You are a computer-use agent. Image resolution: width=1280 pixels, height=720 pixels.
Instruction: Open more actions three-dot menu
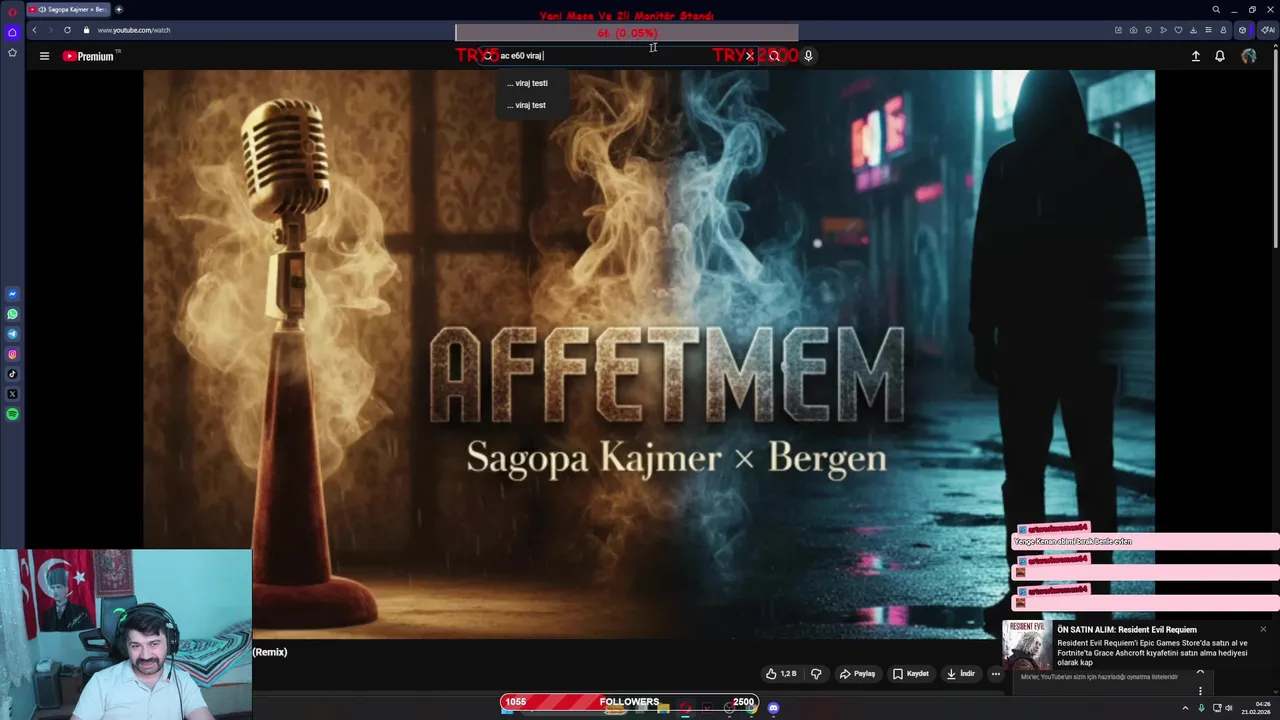(x=995, y=674)
